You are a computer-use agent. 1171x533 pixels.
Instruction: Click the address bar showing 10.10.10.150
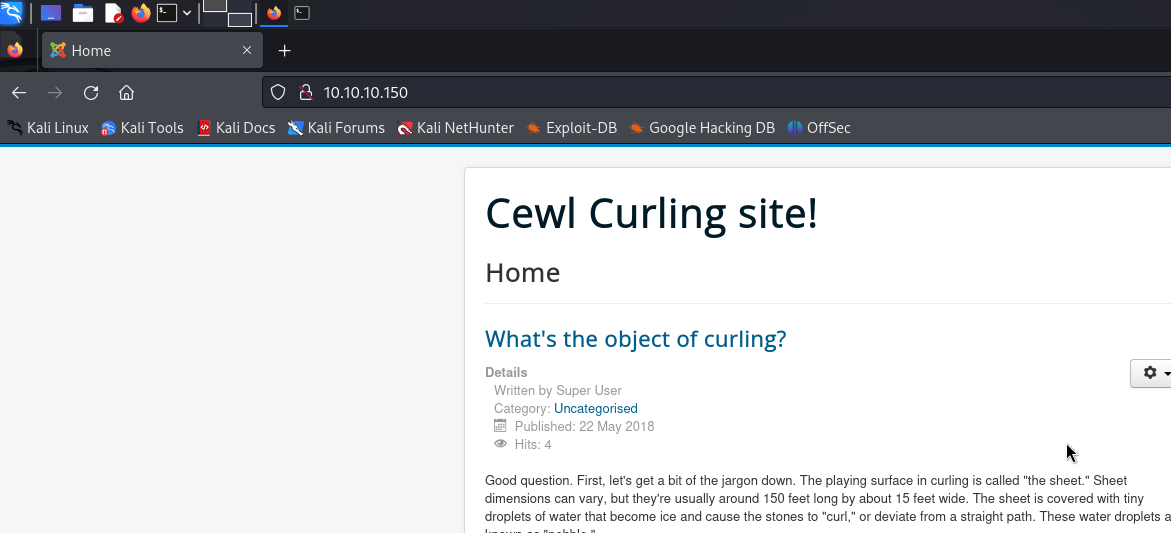pos(700,93)
